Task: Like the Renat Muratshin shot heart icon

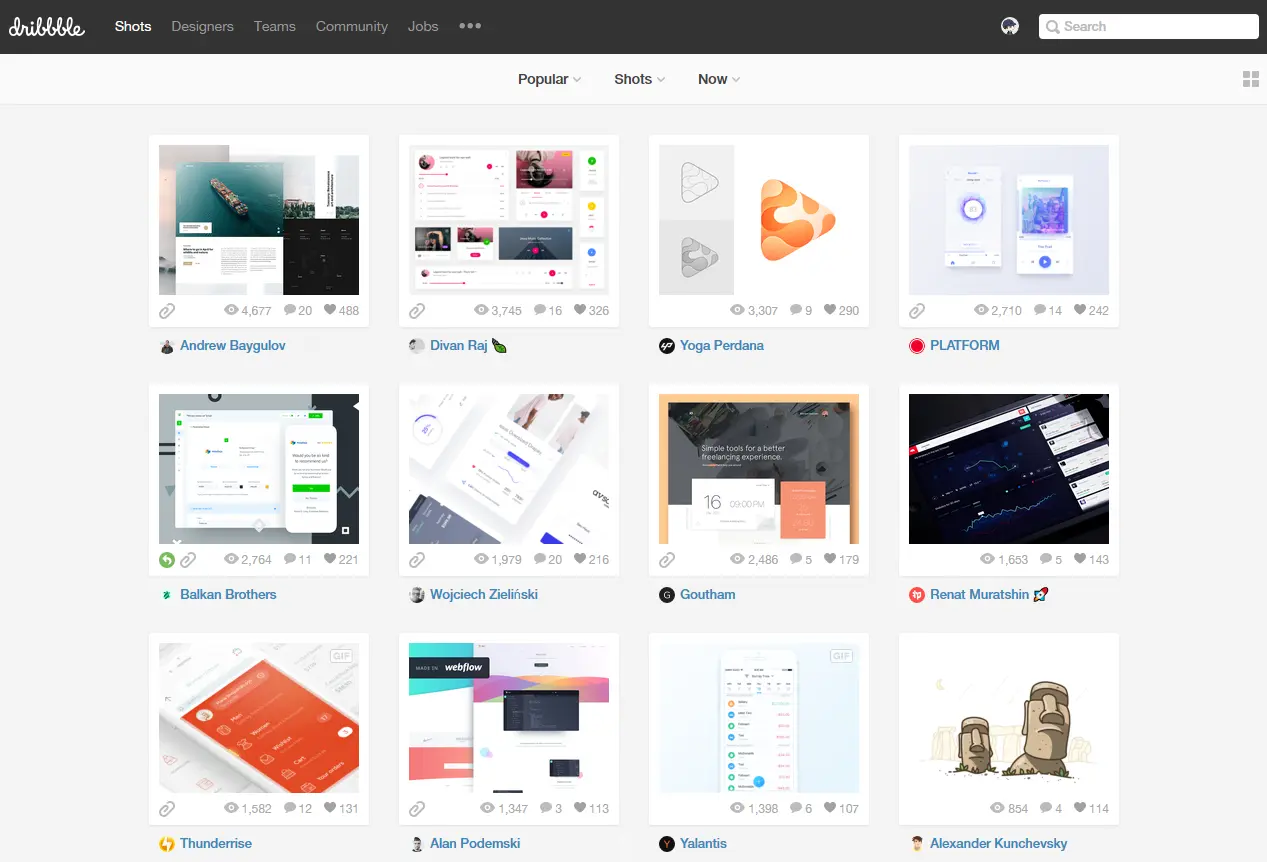Action: [1080, 559]
